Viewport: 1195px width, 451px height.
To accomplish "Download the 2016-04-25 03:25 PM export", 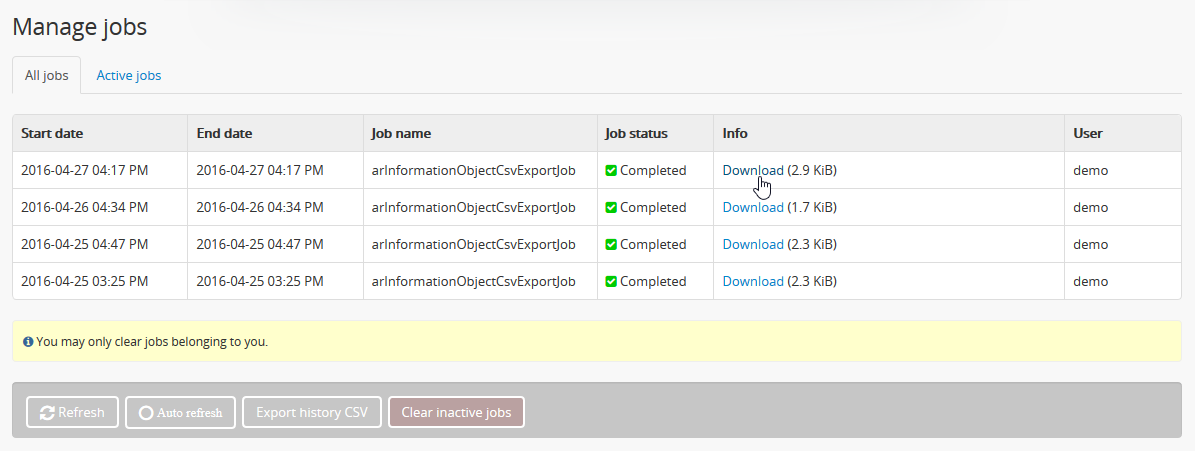I will (752, 282).
